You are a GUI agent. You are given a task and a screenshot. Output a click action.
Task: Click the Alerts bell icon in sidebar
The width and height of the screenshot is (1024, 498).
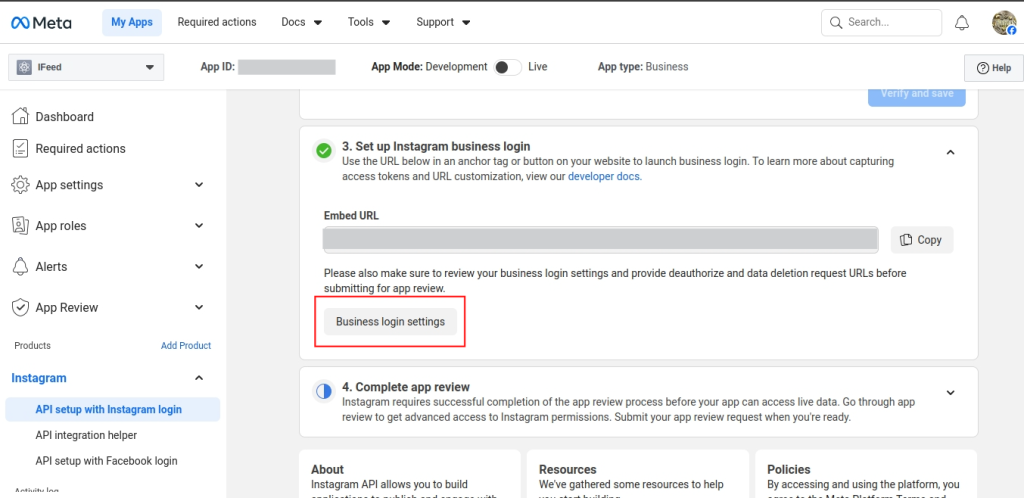click(20, 266)
